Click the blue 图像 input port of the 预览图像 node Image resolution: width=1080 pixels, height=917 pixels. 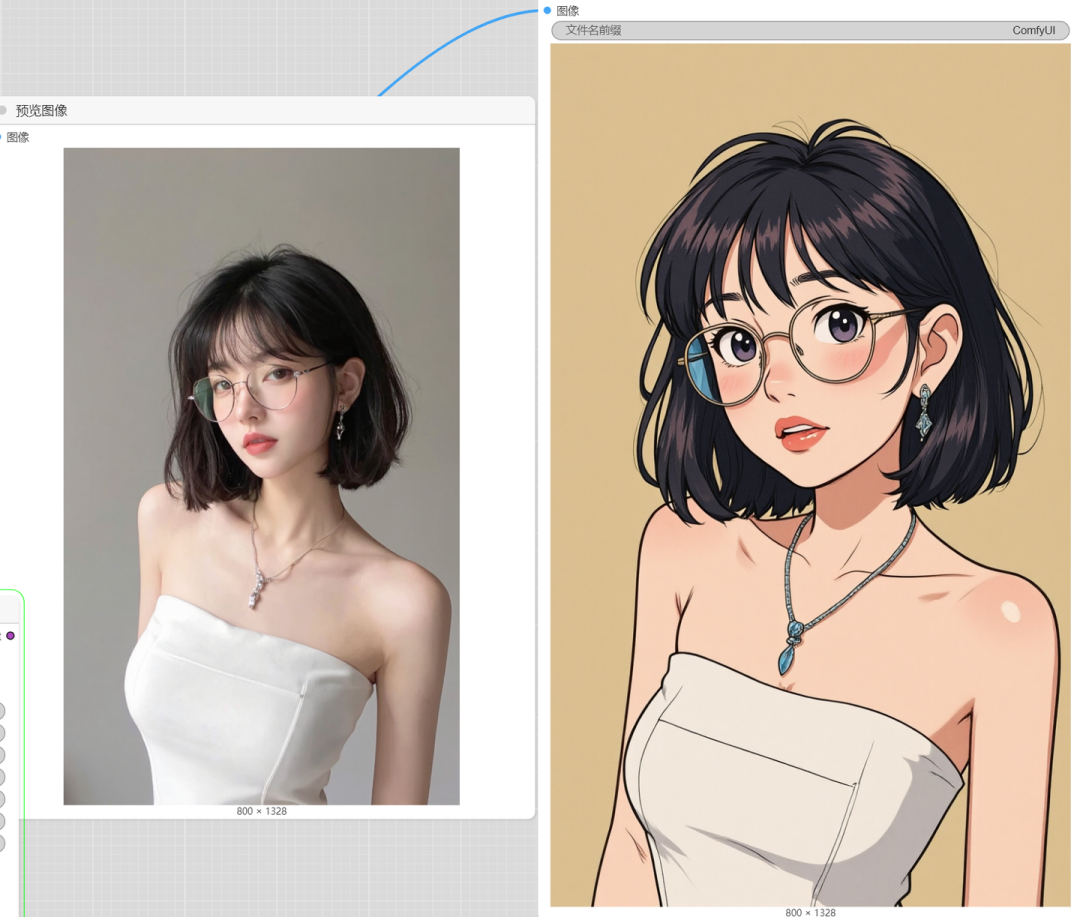[x=1, y=137]
